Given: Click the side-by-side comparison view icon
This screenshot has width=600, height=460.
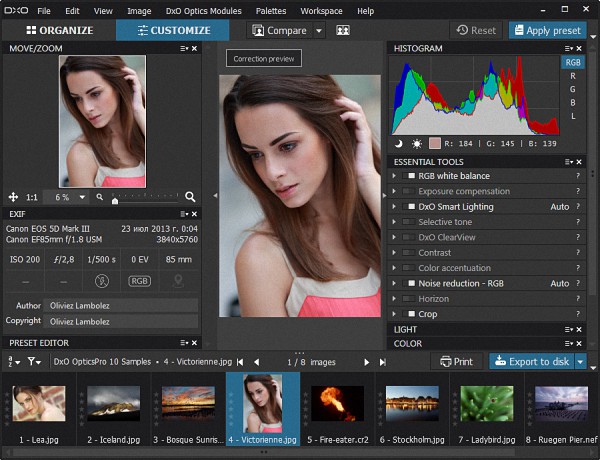Looking at the screenshot, I should tap(343, 30).
